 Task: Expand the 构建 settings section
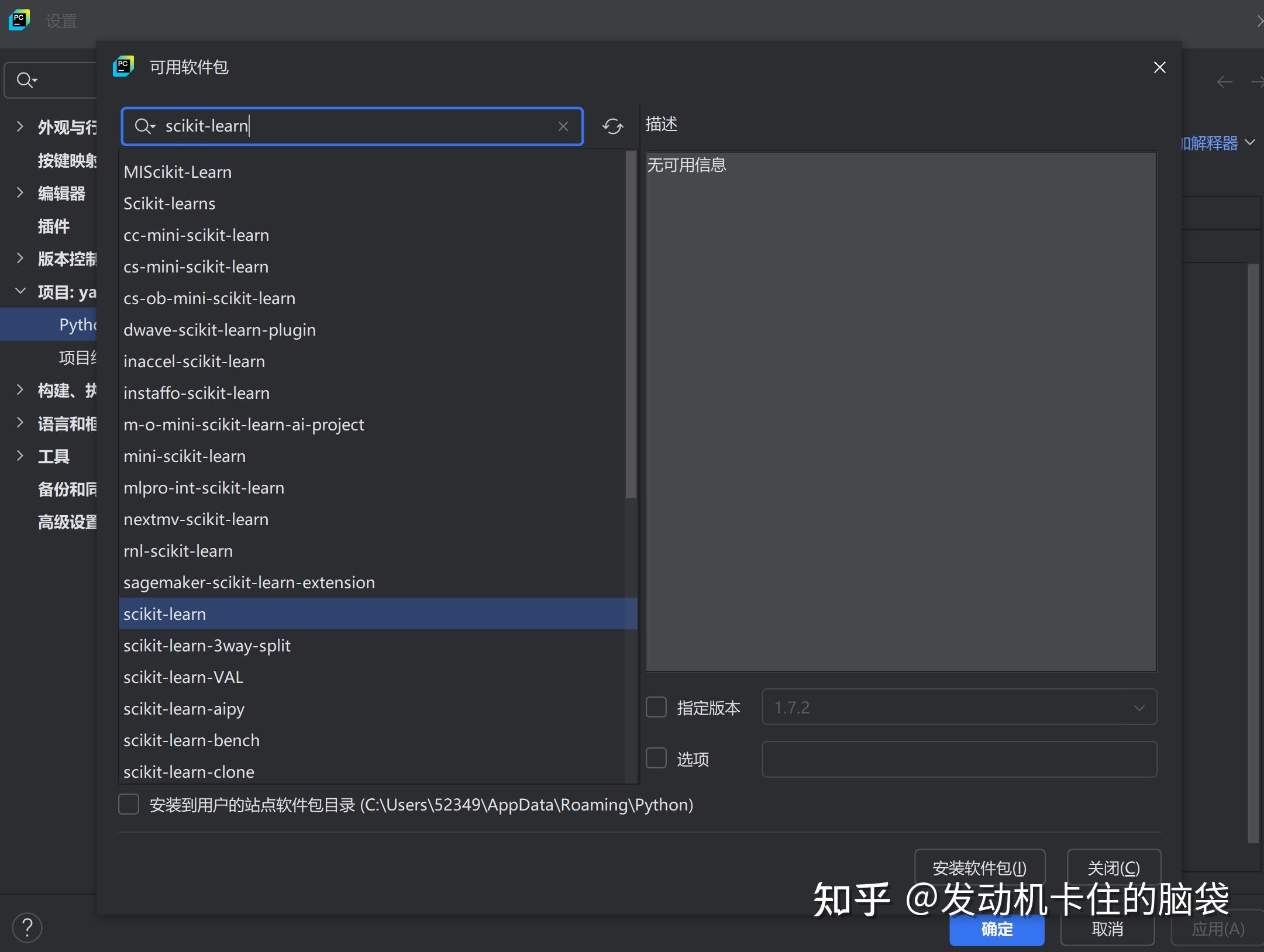(20, 389)
